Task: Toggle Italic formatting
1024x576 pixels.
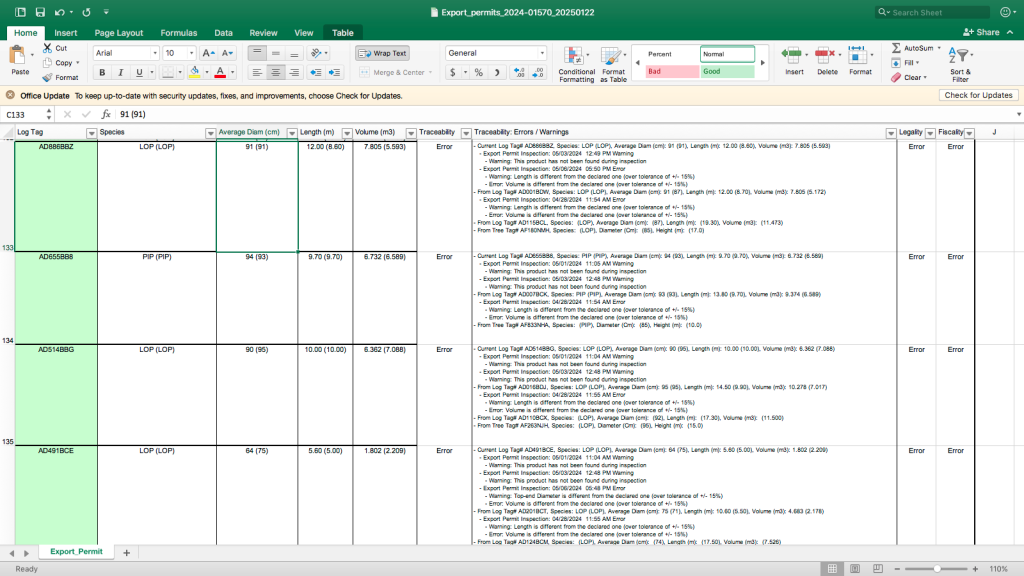Action: (120, 72)
